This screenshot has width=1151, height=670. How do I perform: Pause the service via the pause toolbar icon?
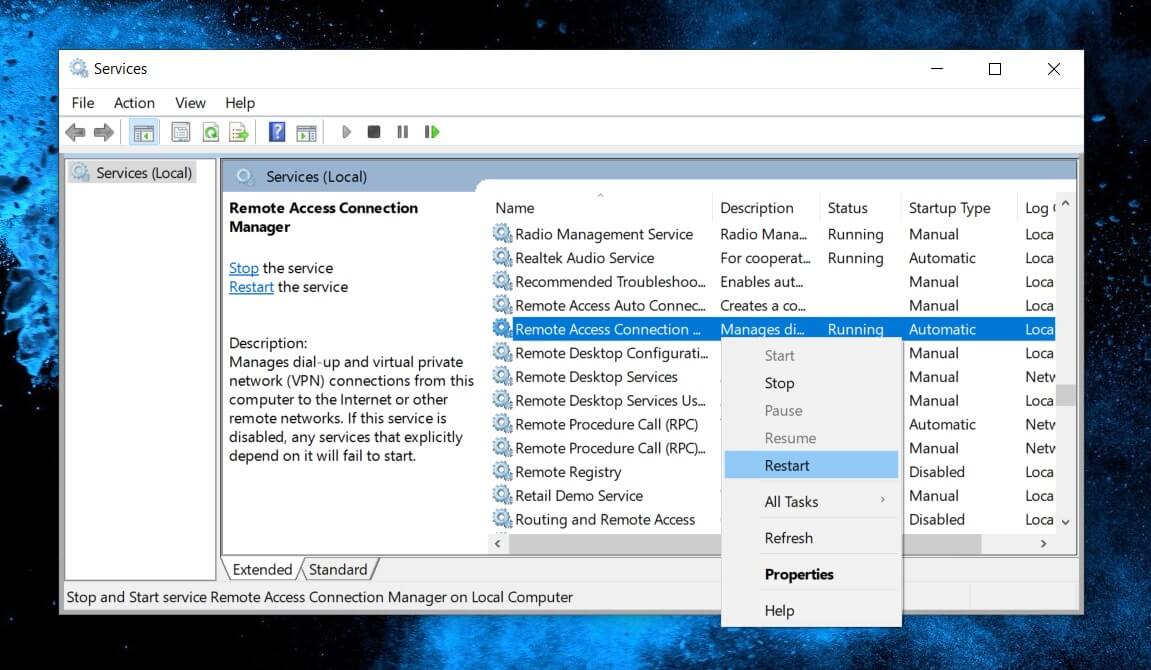(x=402, y=131)
